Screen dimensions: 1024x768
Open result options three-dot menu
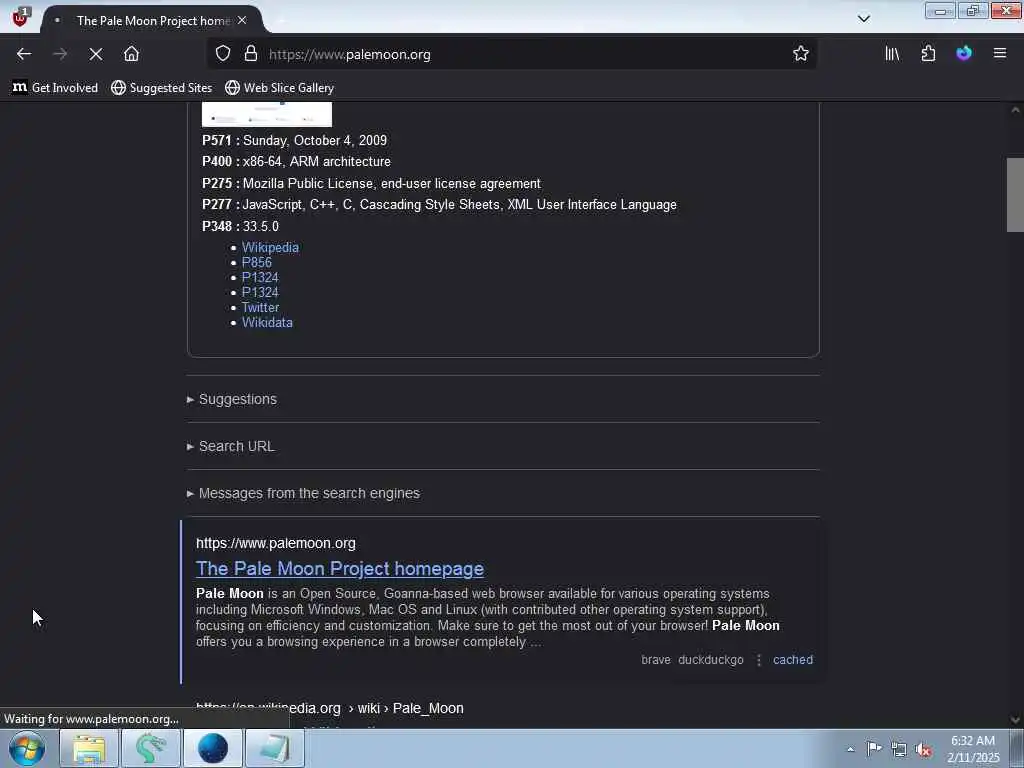coord(759,660)
